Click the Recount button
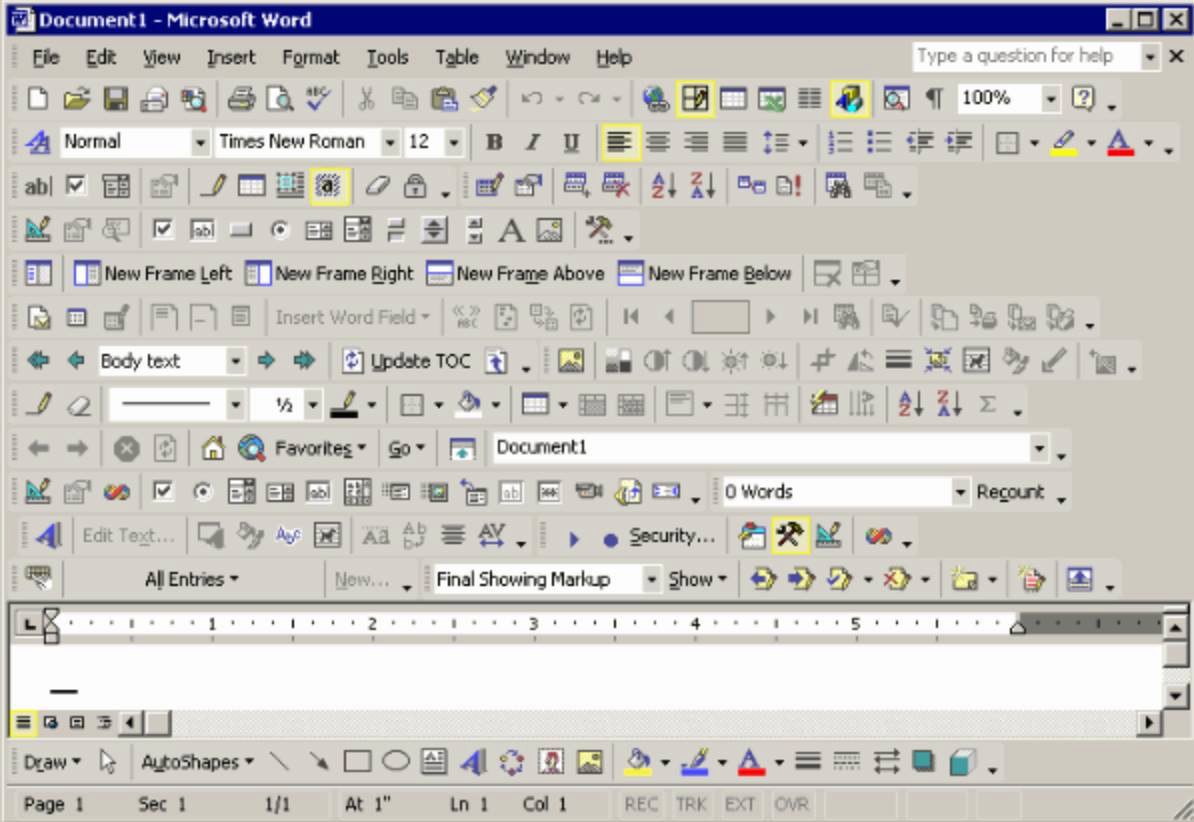The width and height of the screenshot is (1194, 822). 1010,491
